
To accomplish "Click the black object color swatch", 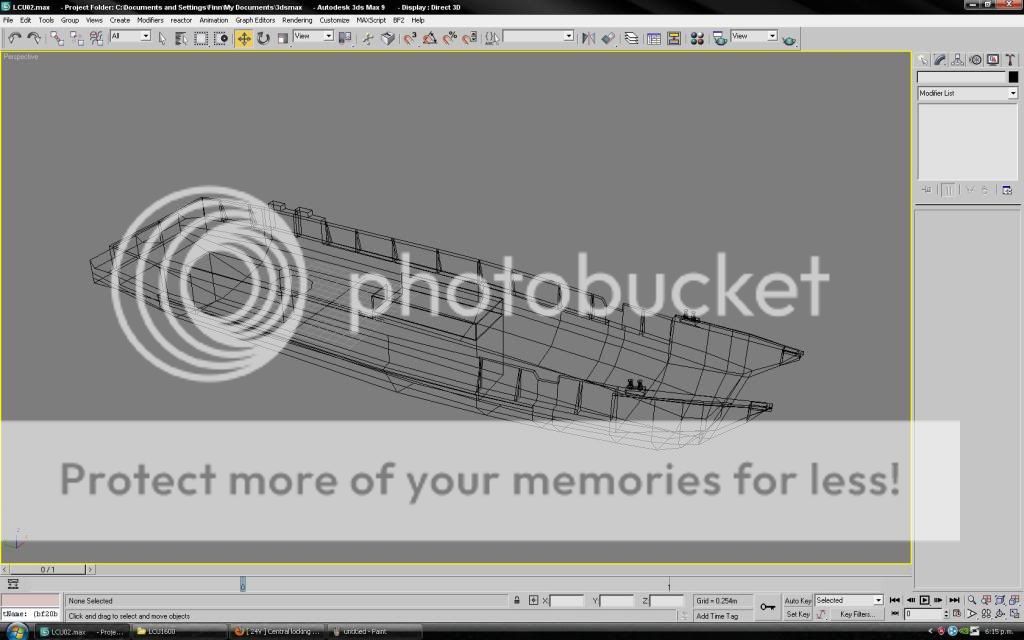I will point(1013,77).
